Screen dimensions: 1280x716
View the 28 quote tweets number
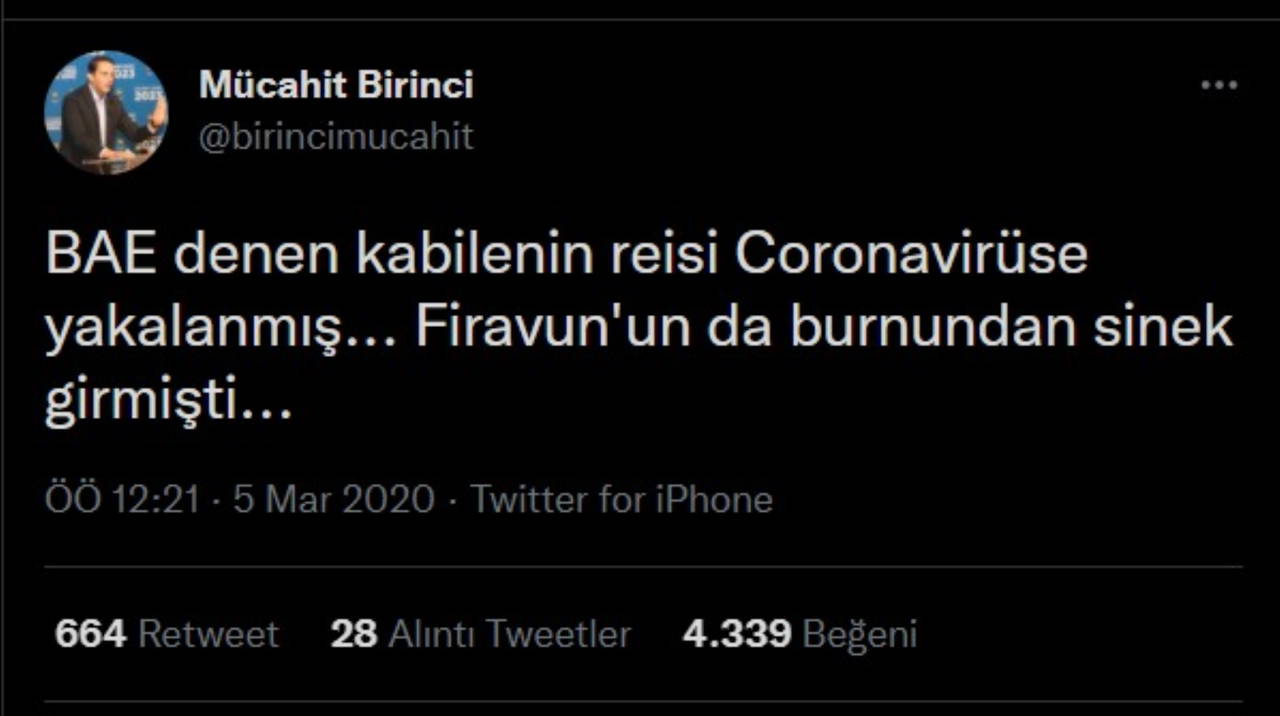353,634
